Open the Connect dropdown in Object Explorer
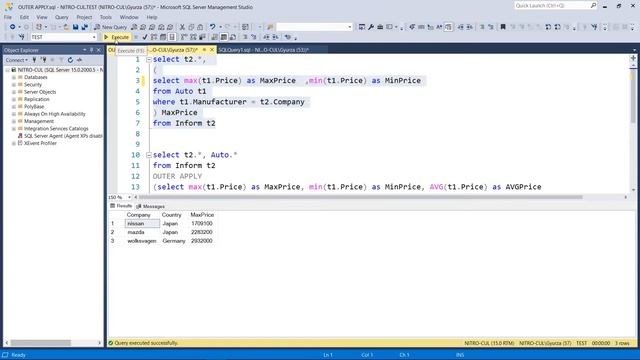 pyautogui.click(x=17, y=60)
